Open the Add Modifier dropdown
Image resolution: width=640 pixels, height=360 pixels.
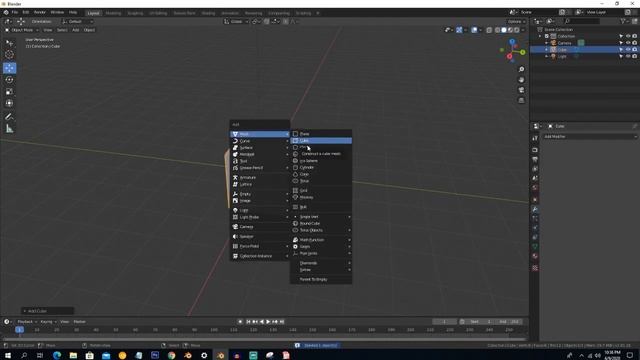pos(590,136)
